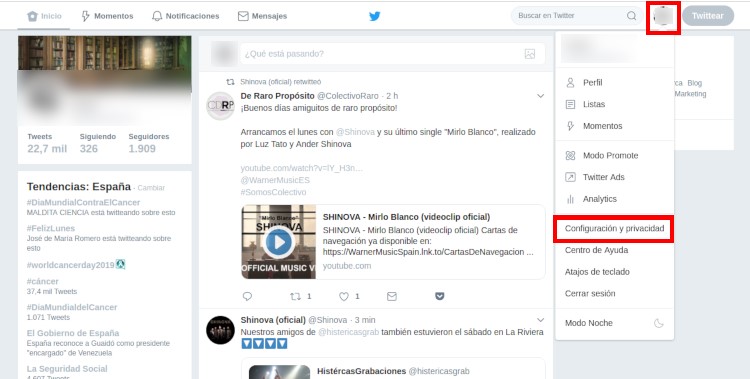Click the Twittear button

tap(708, 16)
